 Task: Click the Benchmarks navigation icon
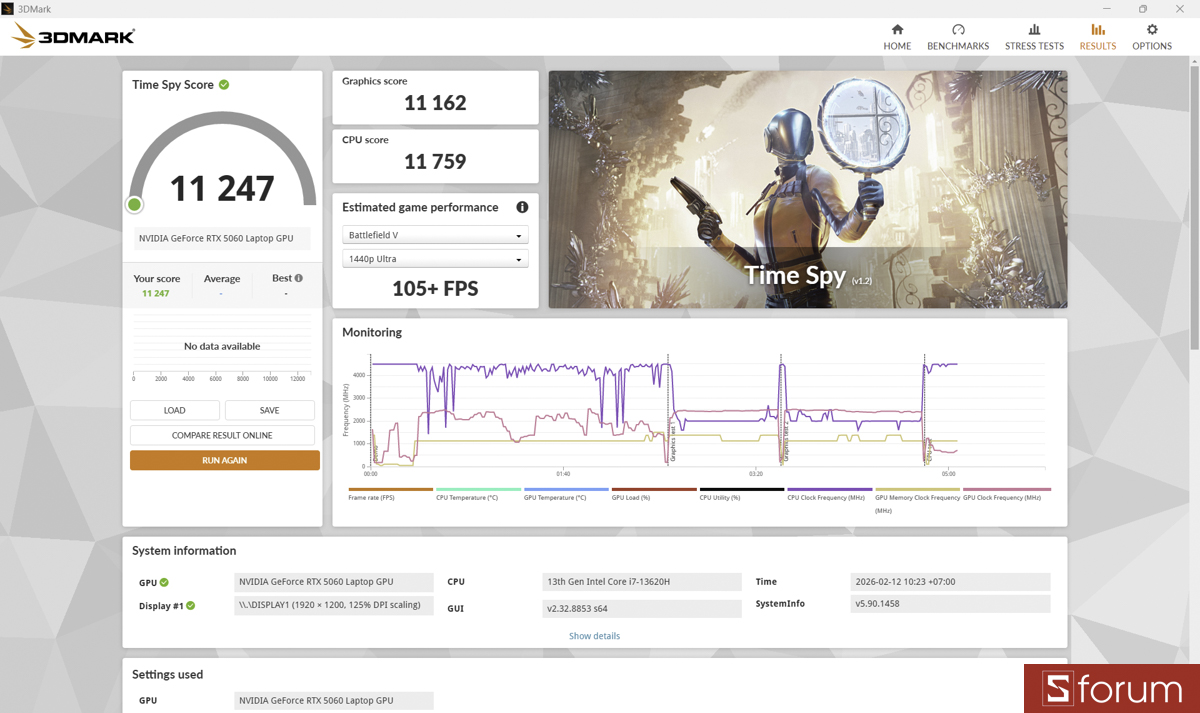pyautogui.click(x=958, y=36)
